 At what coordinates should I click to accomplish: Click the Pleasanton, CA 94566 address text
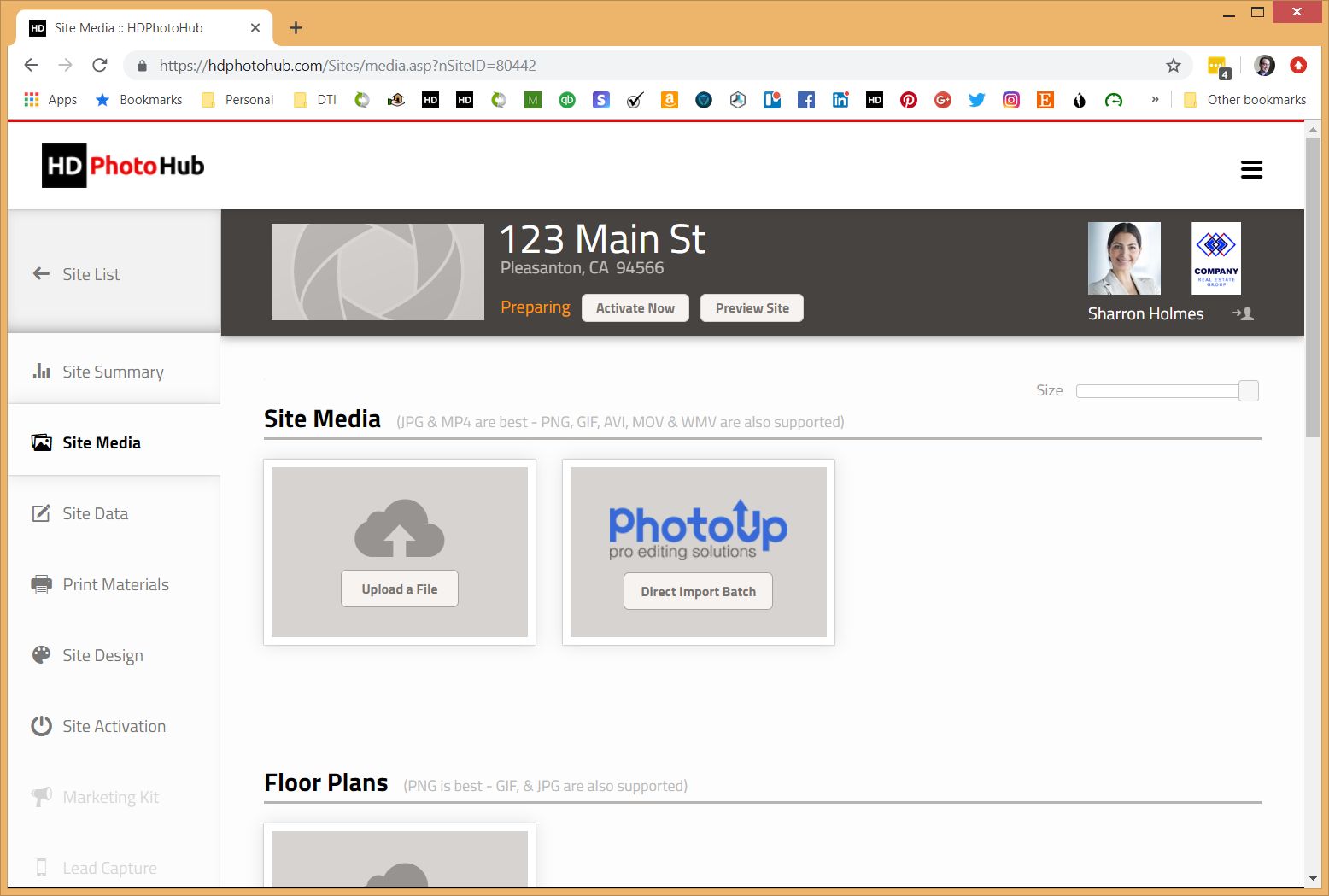[x=582, y=268]
